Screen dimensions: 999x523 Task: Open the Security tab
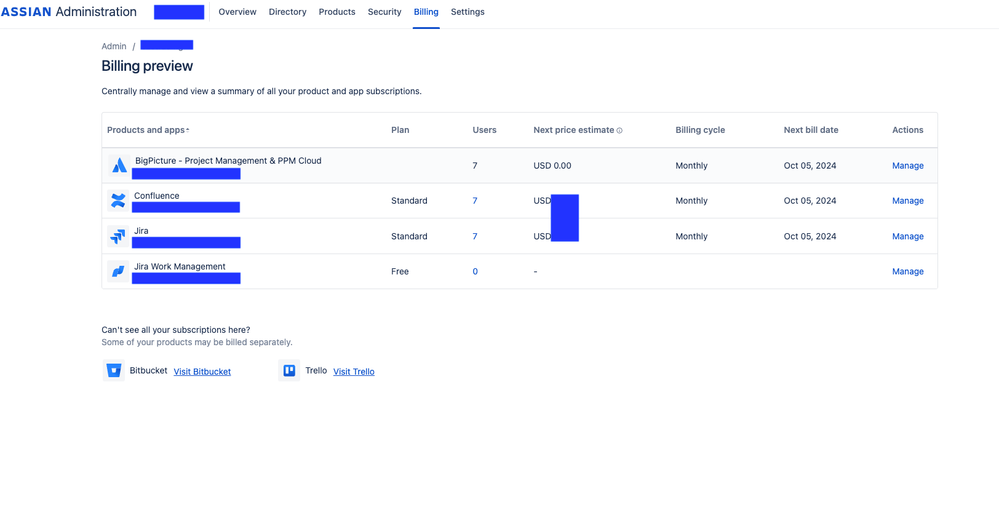[384, 12]
